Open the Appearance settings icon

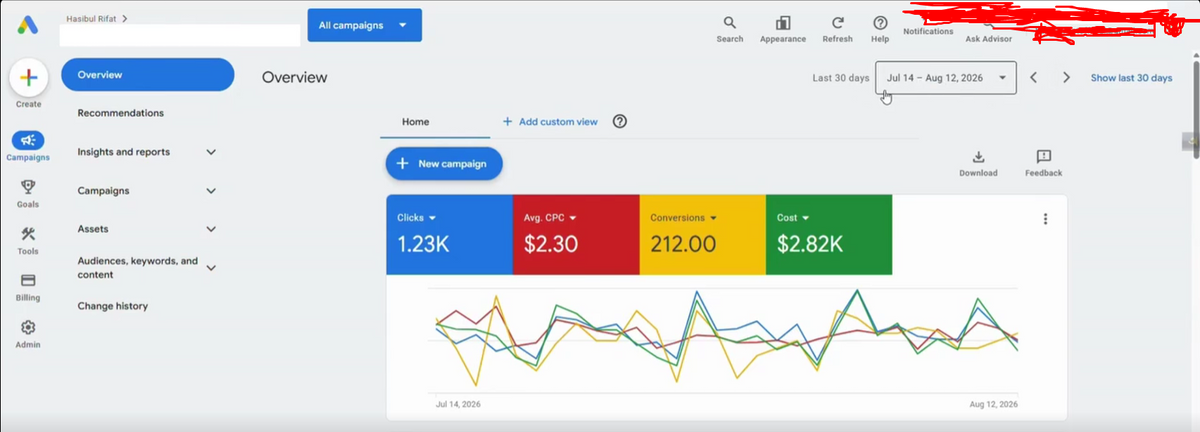[x=782, y=23]
